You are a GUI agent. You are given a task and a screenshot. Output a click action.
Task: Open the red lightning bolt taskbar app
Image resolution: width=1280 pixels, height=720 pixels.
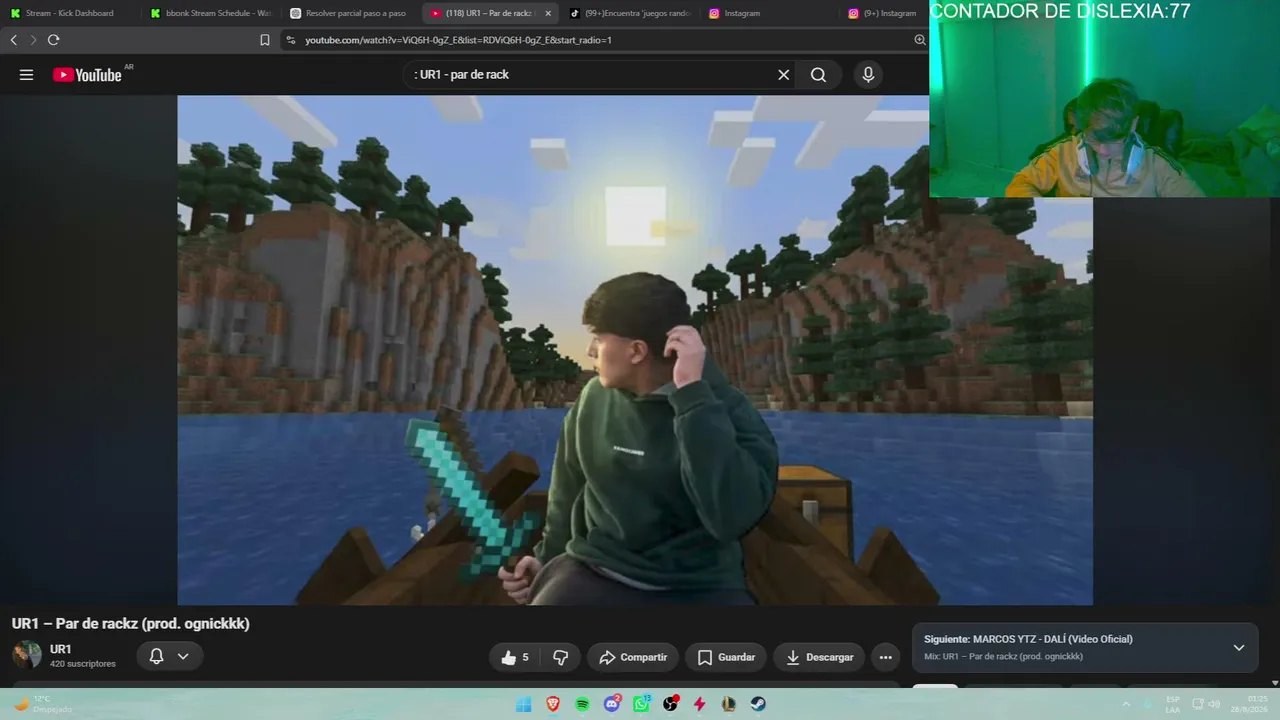700,704
